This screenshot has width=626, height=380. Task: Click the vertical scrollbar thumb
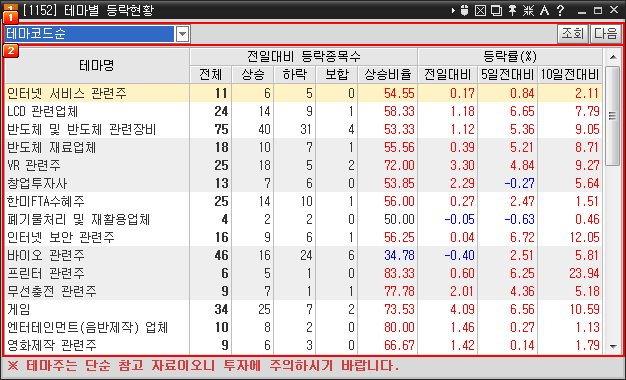click(612, 116)
